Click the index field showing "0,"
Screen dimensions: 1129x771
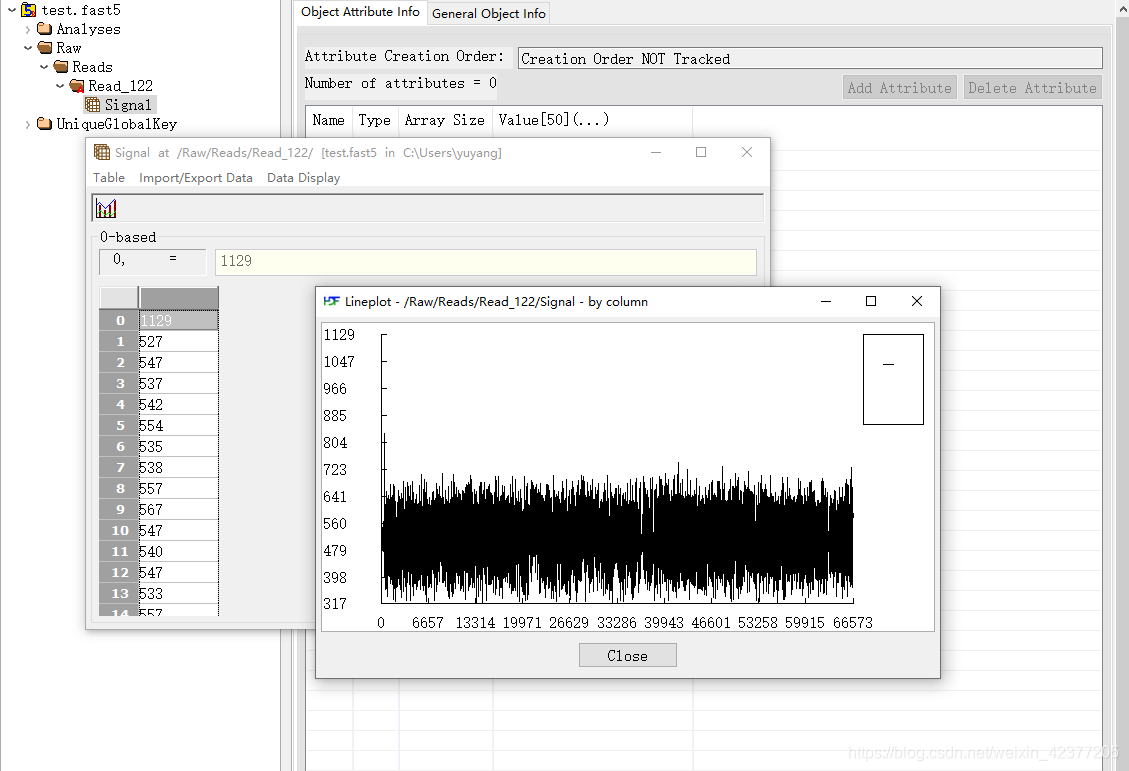pos(153,261)
